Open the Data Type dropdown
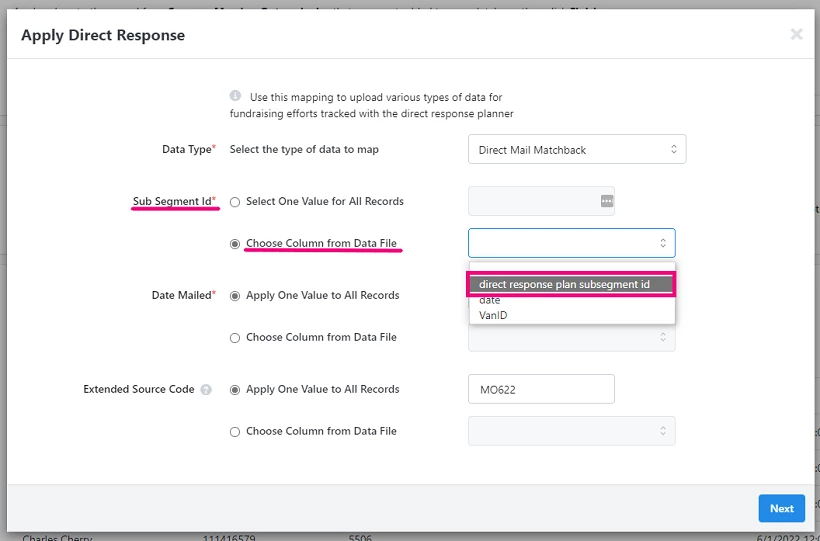The image size is (820, 541). [x=577, y=150]
